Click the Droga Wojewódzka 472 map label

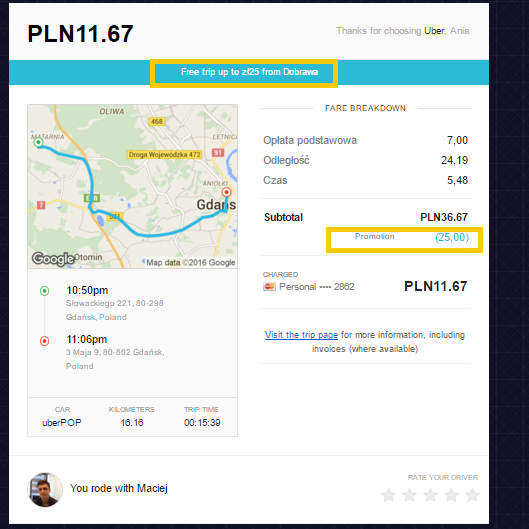point(164,155)
